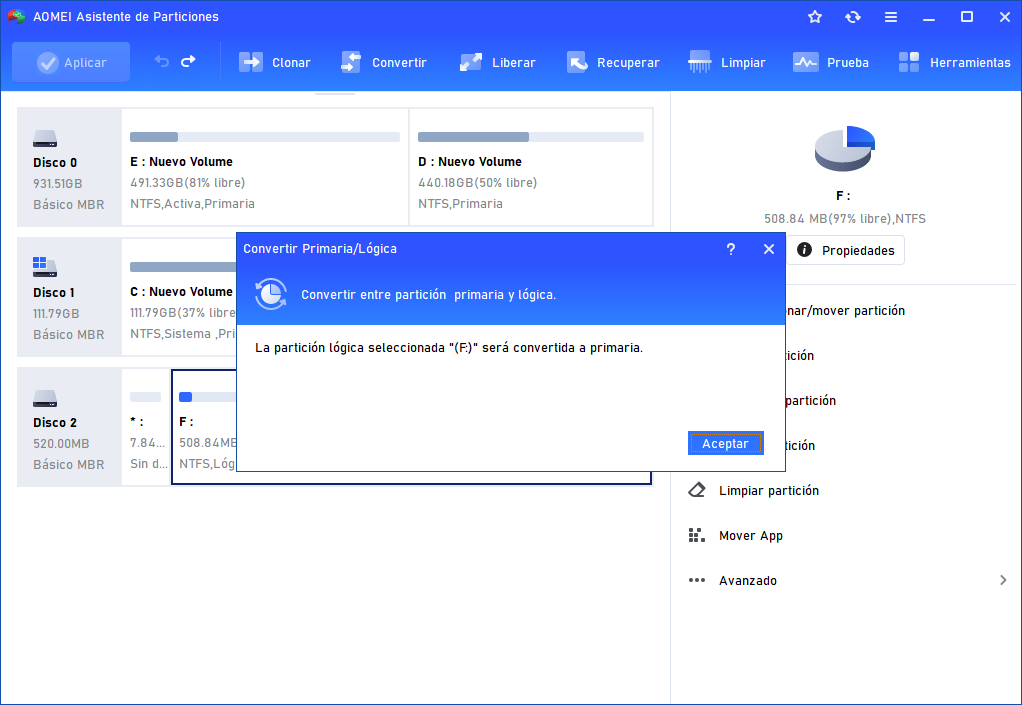The height and width of the screenshot is (705, 1022).
Task: Open the Herramientas menu
Action: tap(954, 63)
